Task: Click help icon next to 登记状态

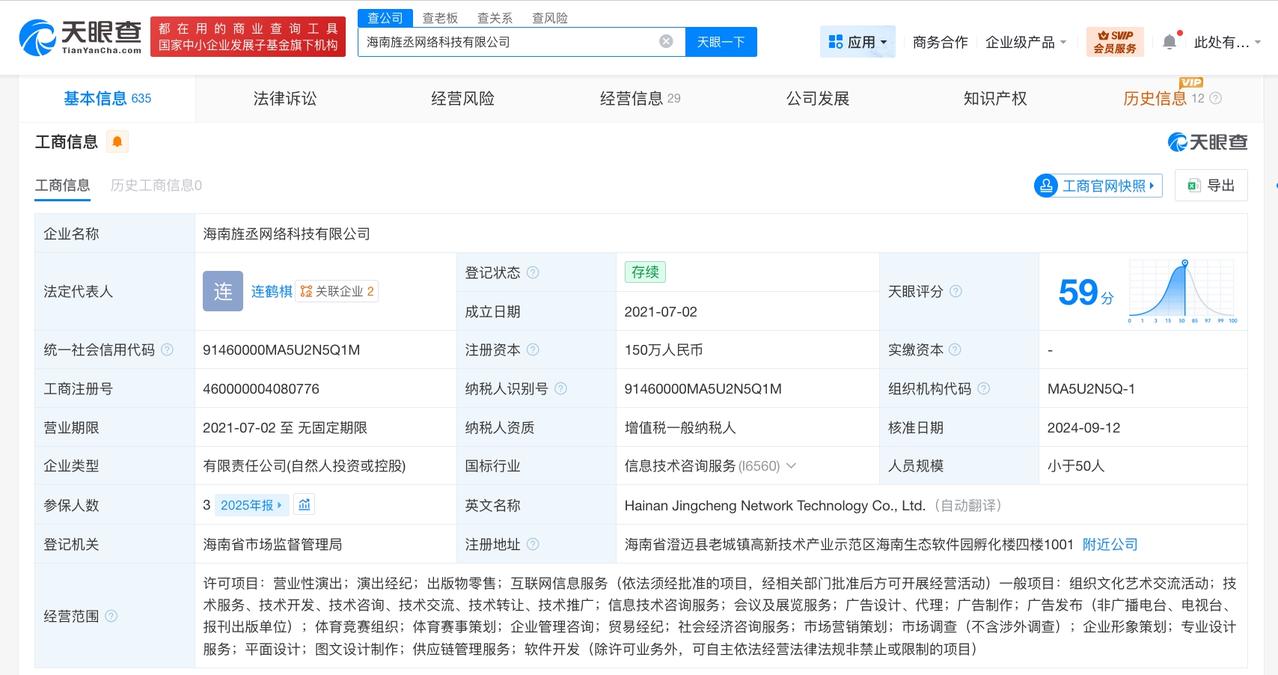Action: point(533,273)
